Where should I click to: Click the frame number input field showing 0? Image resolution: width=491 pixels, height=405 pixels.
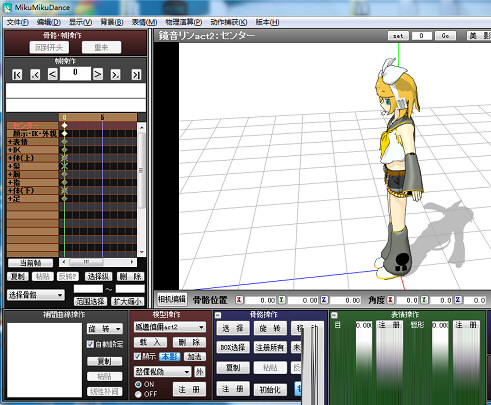coord(75,74)
